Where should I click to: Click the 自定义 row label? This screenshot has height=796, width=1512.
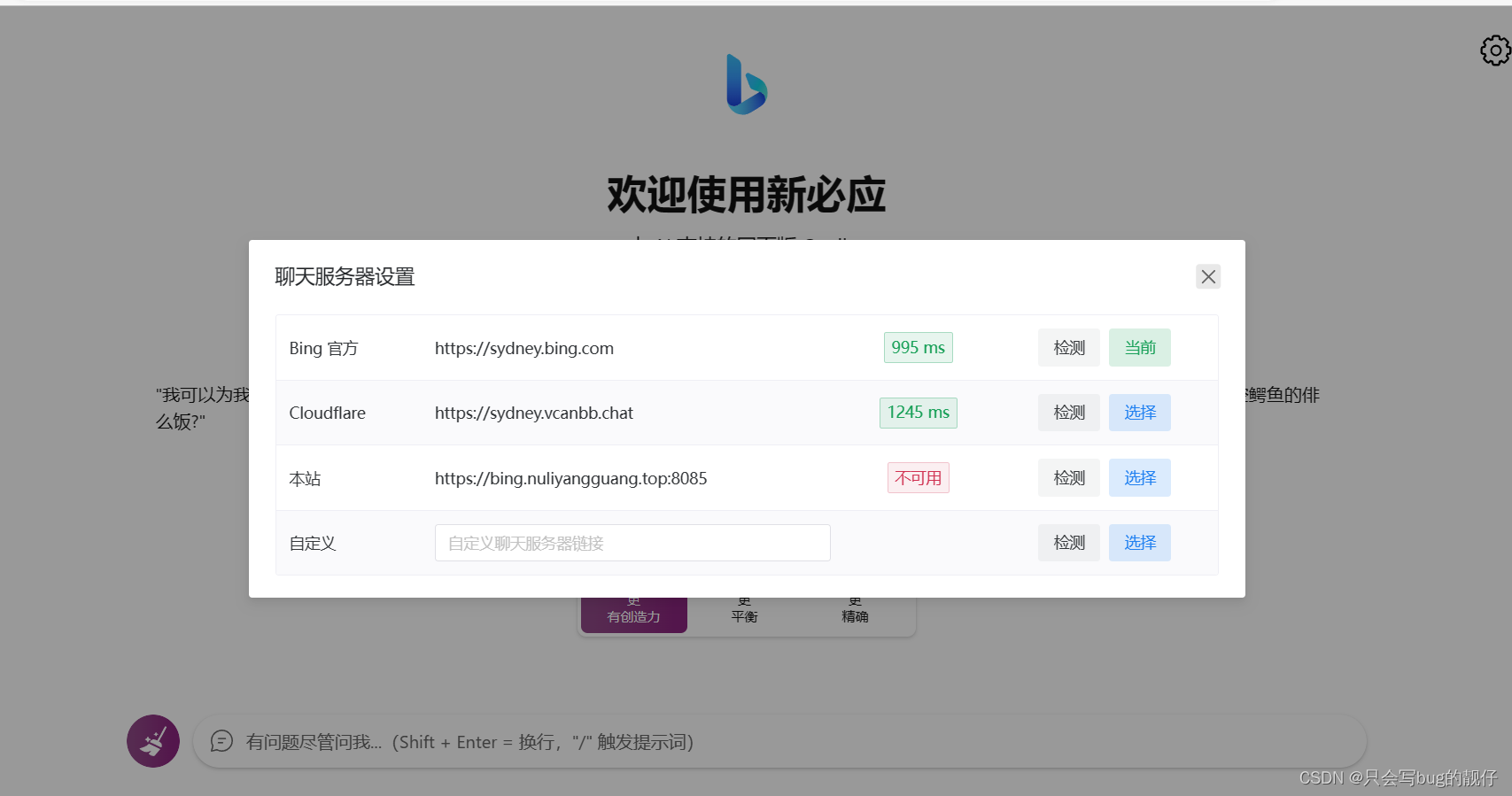pos(313,543)
